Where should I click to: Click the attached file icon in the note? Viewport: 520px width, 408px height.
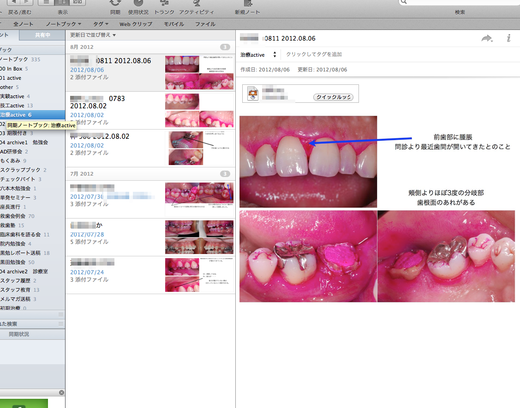253,94
